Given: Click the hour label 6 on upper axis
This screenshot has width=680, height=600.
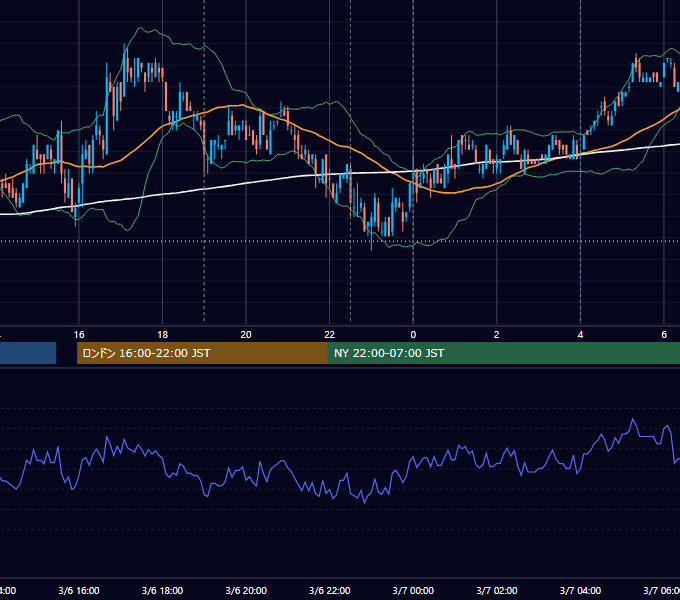Looking at the screenshot, I should pyautogui.click(x=664, y=335).
